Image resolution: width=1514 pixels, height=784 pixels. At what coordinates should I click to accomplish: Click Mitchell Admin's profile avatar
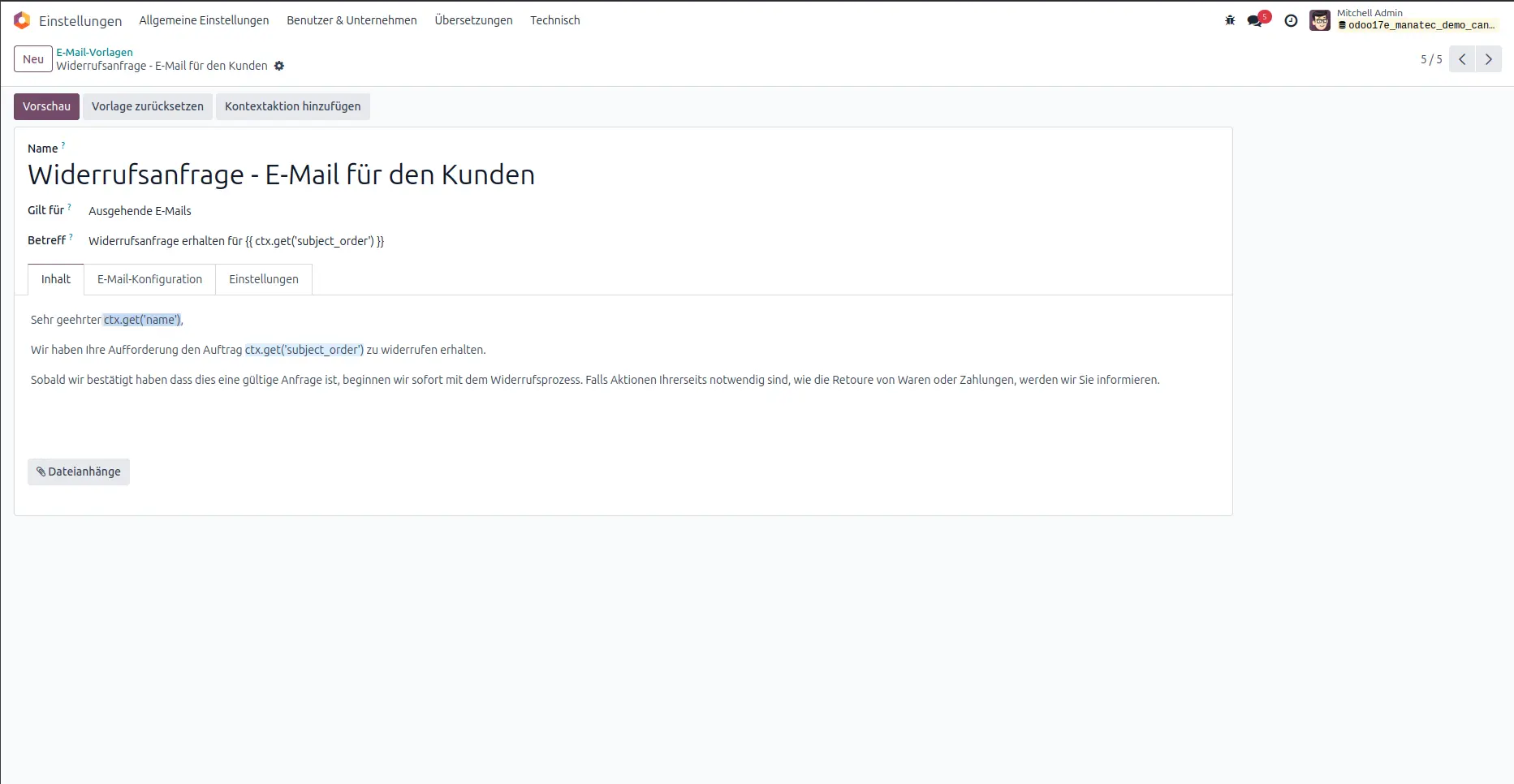point(1319,20)
